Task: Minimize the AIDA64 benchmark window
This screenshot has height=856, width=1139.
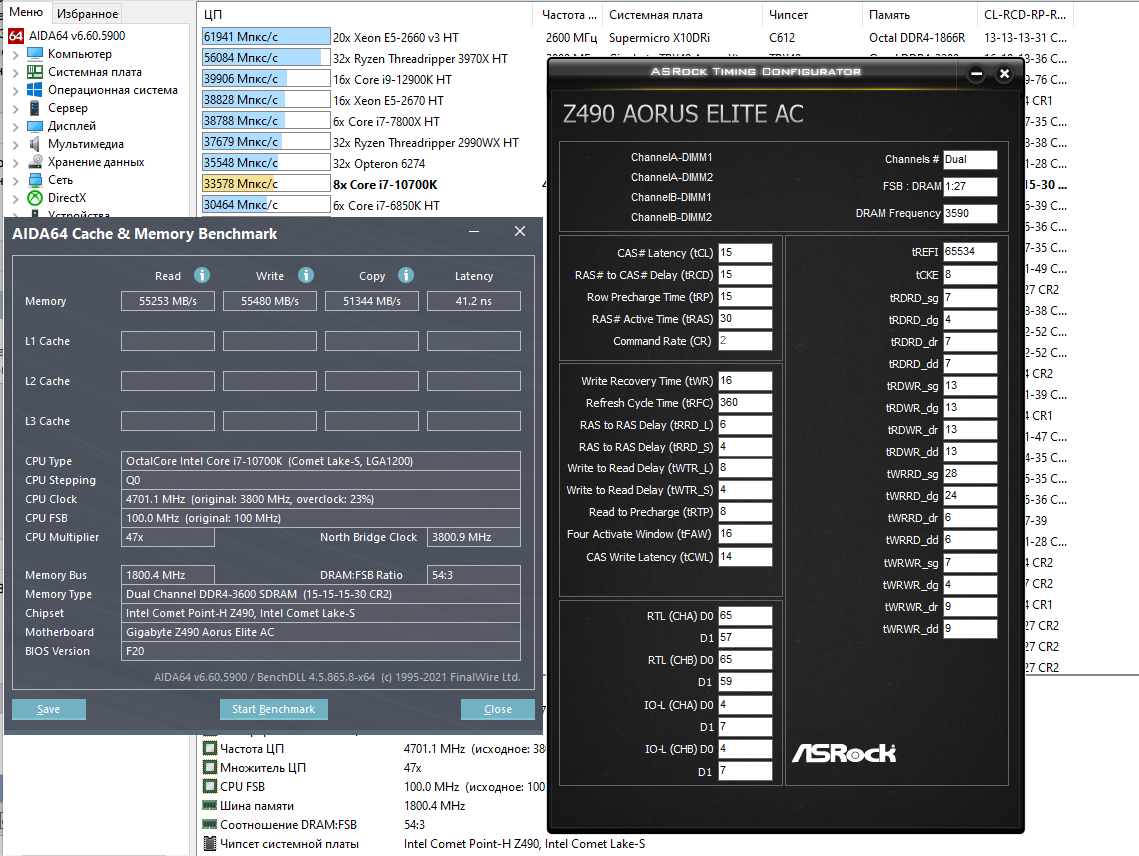Action: tap(474, 232)
